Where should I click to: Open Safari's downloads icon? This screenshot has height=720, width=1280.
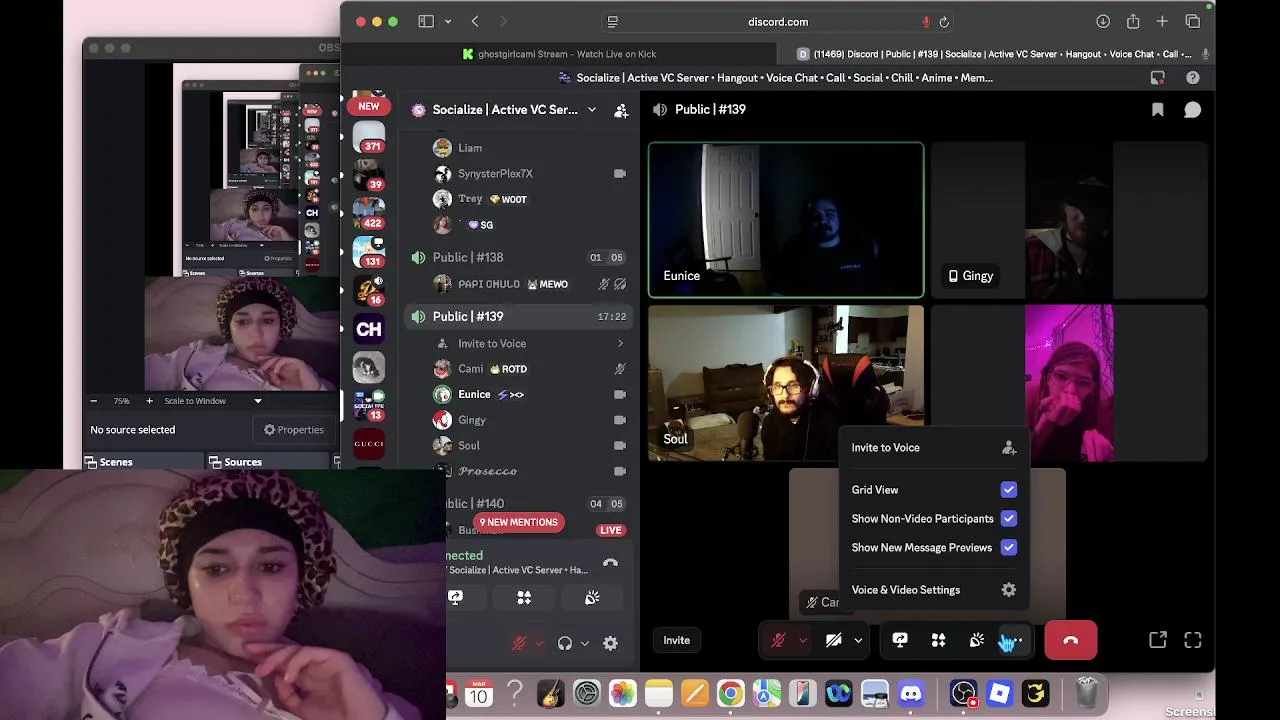pos(1103,22)
